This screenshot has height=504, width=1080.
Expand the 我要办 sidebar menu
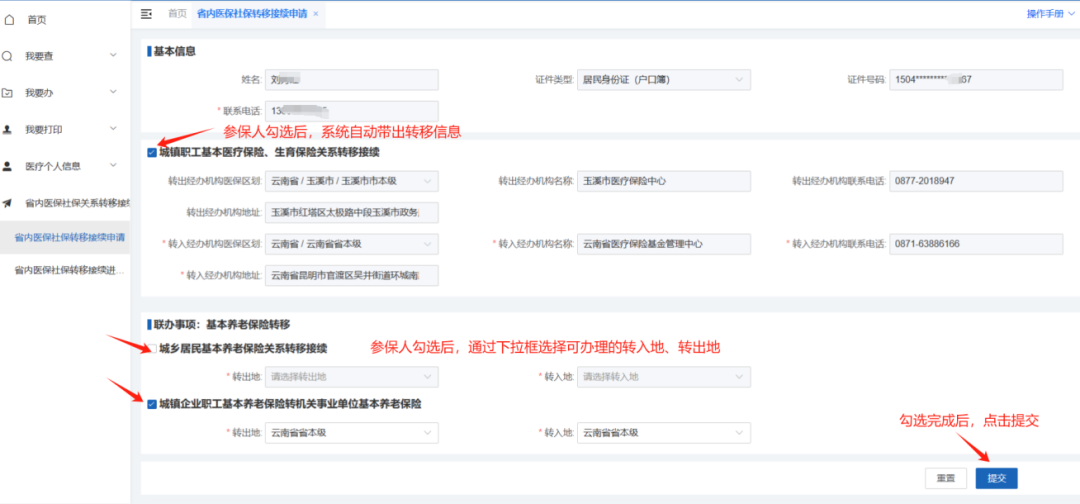[65, 93]
